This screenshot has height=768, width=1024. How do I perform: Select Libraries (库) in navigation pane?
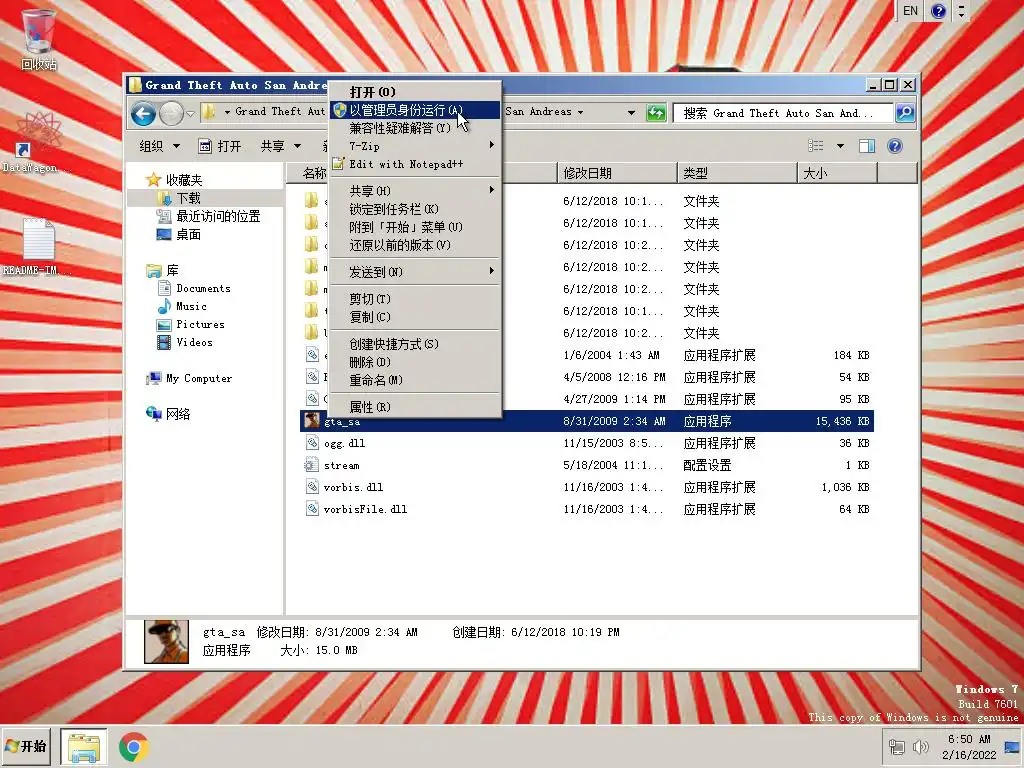163,270
